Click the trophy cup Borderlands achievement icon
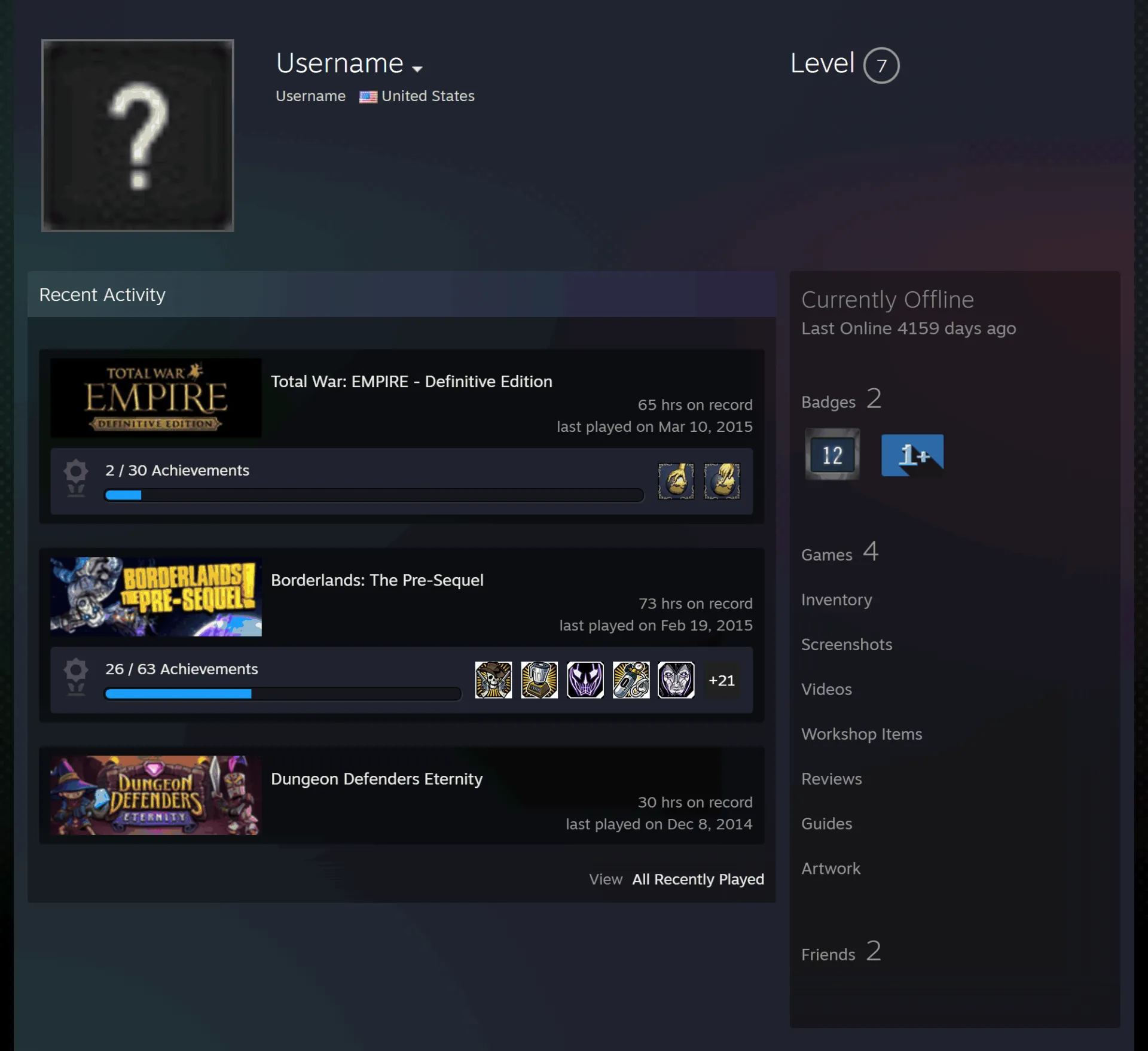Image resolution: width=1148 pixels, height=1051 pixels. [539, 680]
